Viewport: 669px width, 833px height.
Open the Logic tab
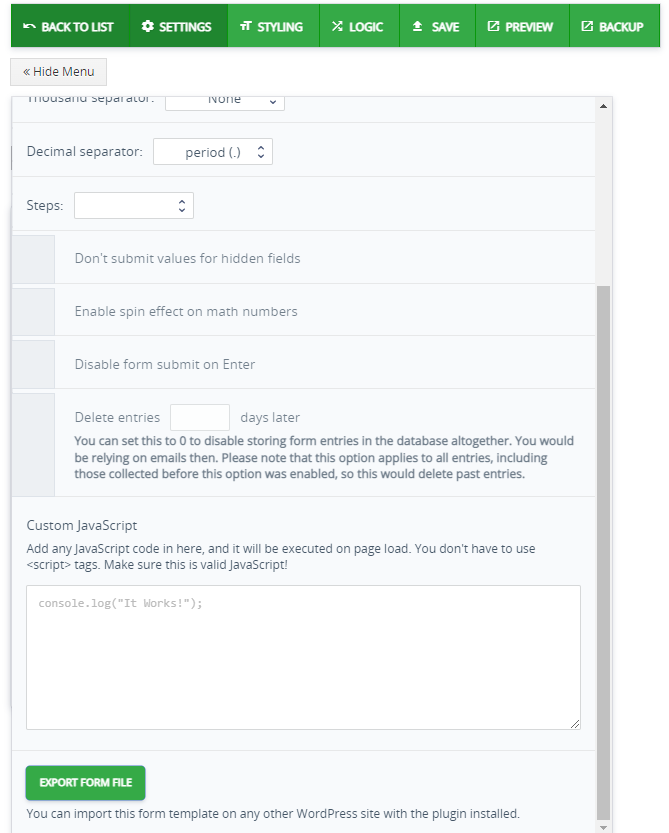pos(359,26)
